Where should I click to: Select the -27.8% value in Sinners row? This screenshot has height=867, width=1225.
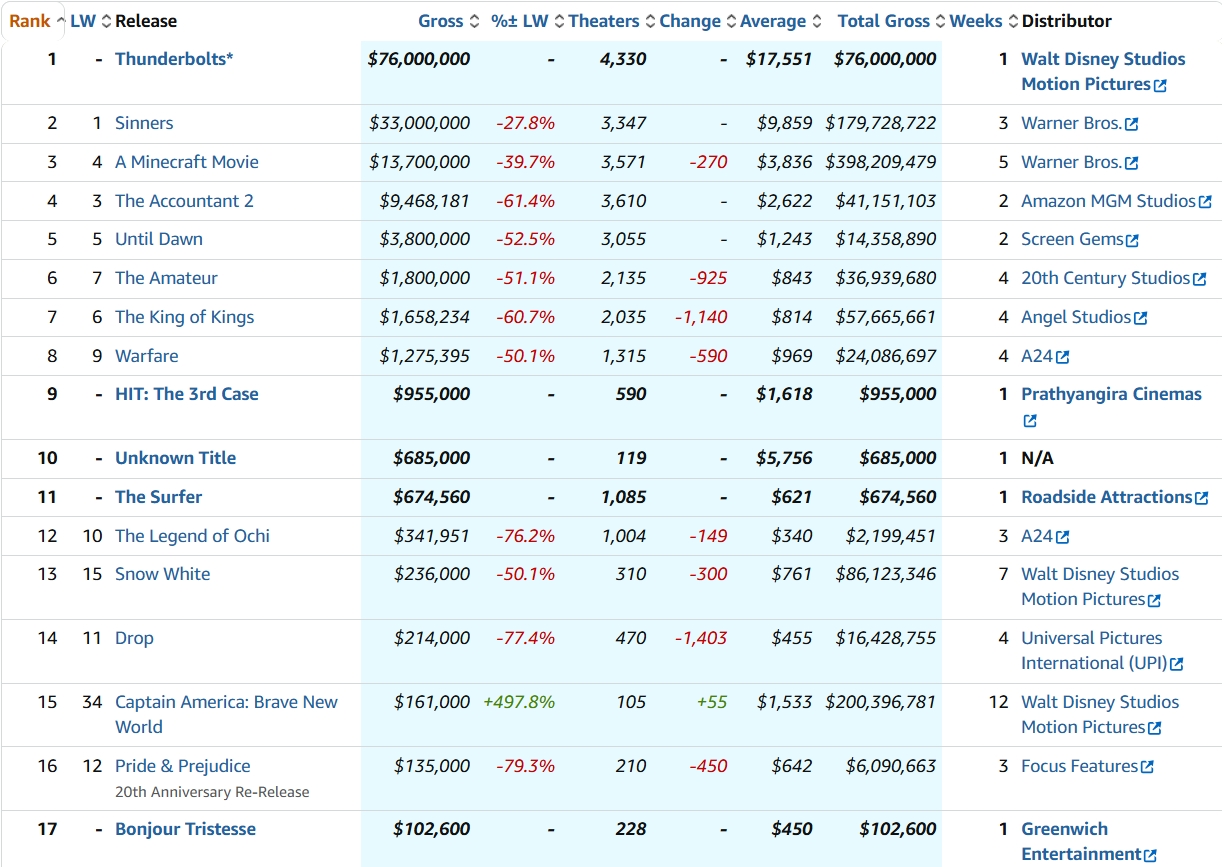pos(526,123)
